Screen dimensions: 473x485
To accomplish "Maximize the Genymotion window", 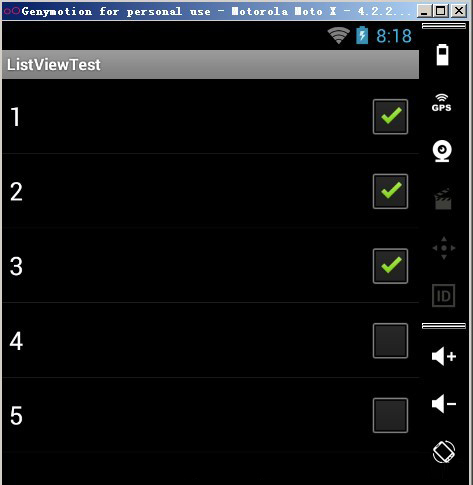I will pyautogui.click(x=441, y=11).
